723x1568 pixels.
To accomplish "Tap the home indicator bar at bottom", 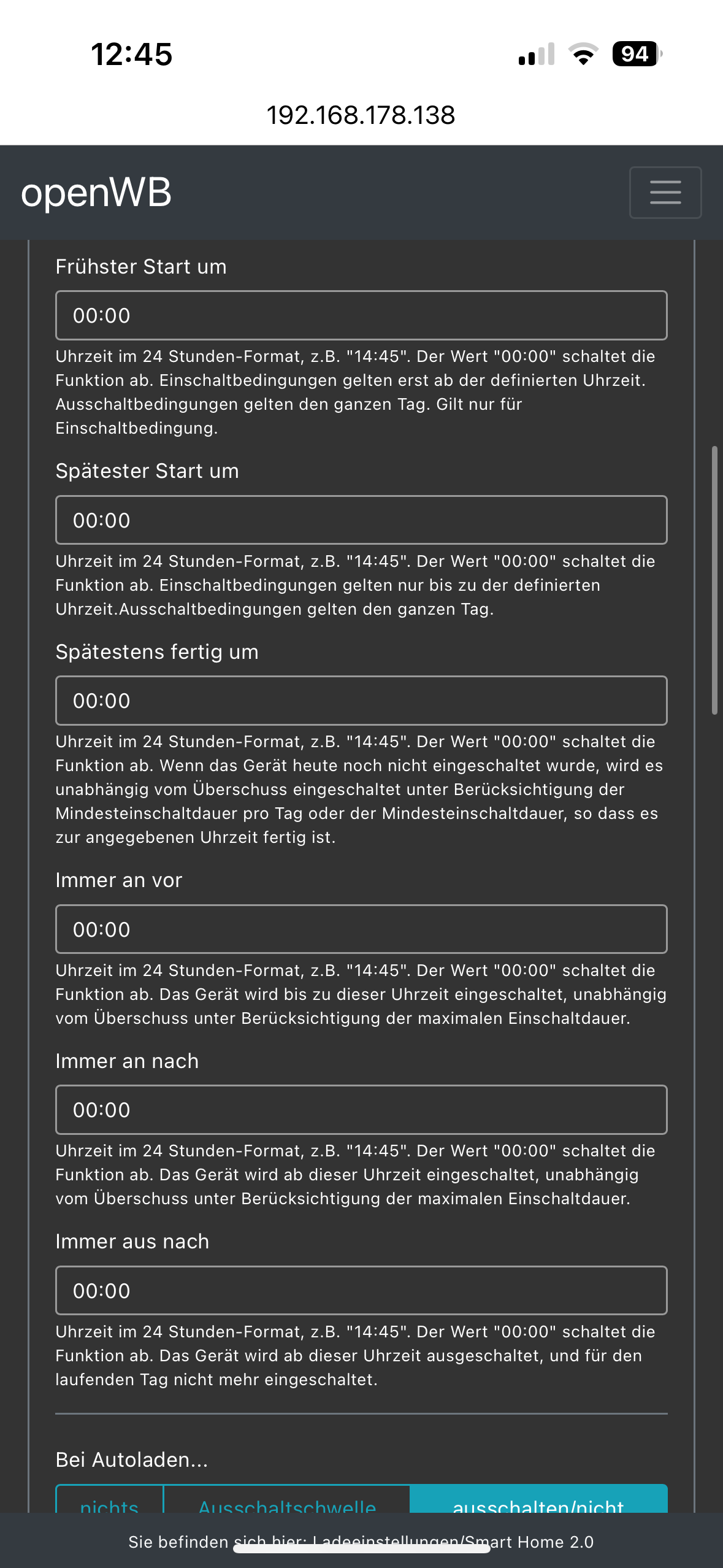I will tap(361, 1550).
